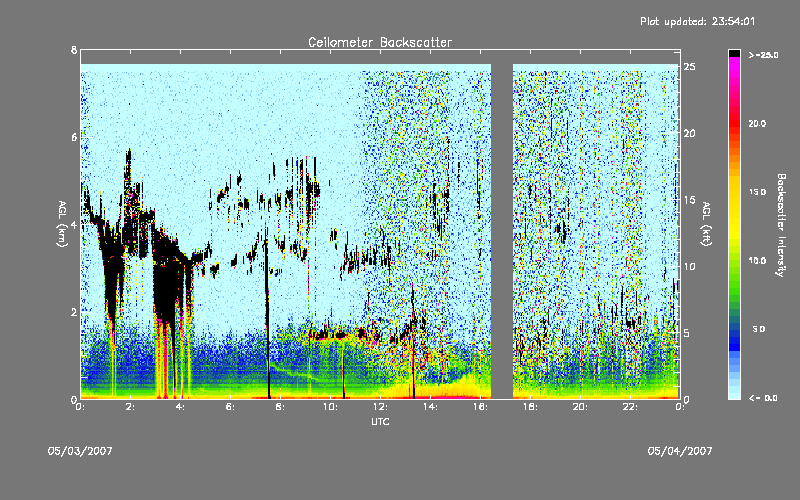This screenshot has height=500, width=800.
Task: Click the '>=25.0' colorbar label
Action: (x=763, y=55)
